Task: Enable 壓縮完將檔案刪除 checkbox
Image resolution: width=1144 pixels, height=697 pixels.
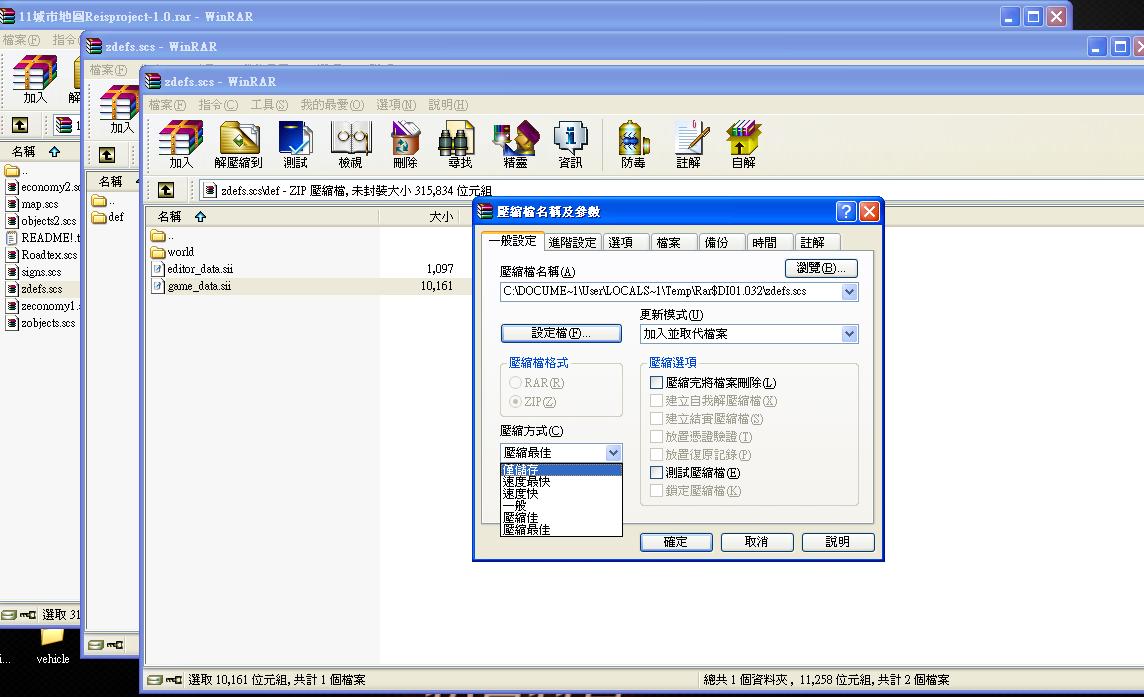Action: 656,382
